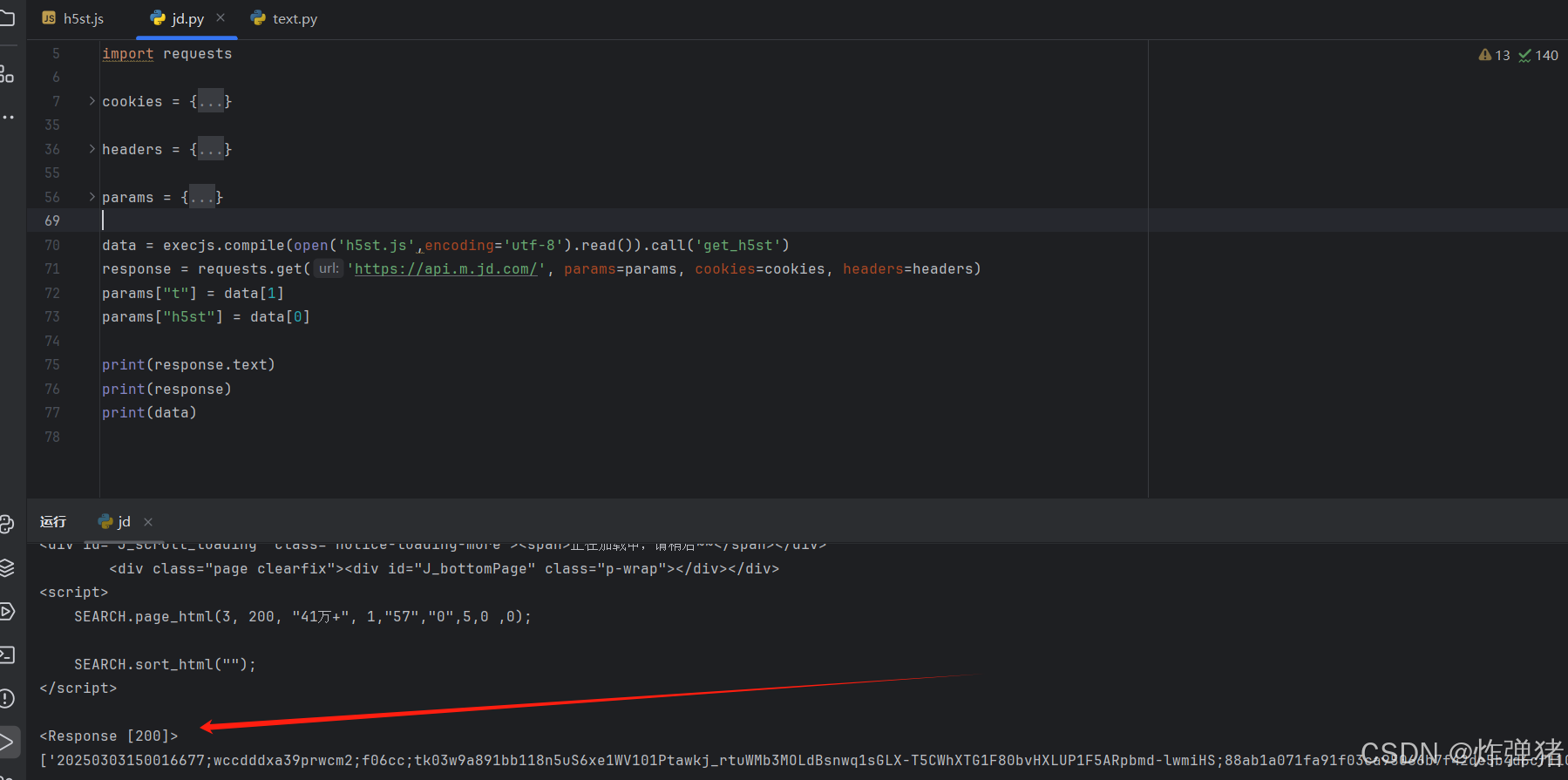Show more tool windows via ellipsis
This screenshot has width=1568, height=780.
[7, 117]
